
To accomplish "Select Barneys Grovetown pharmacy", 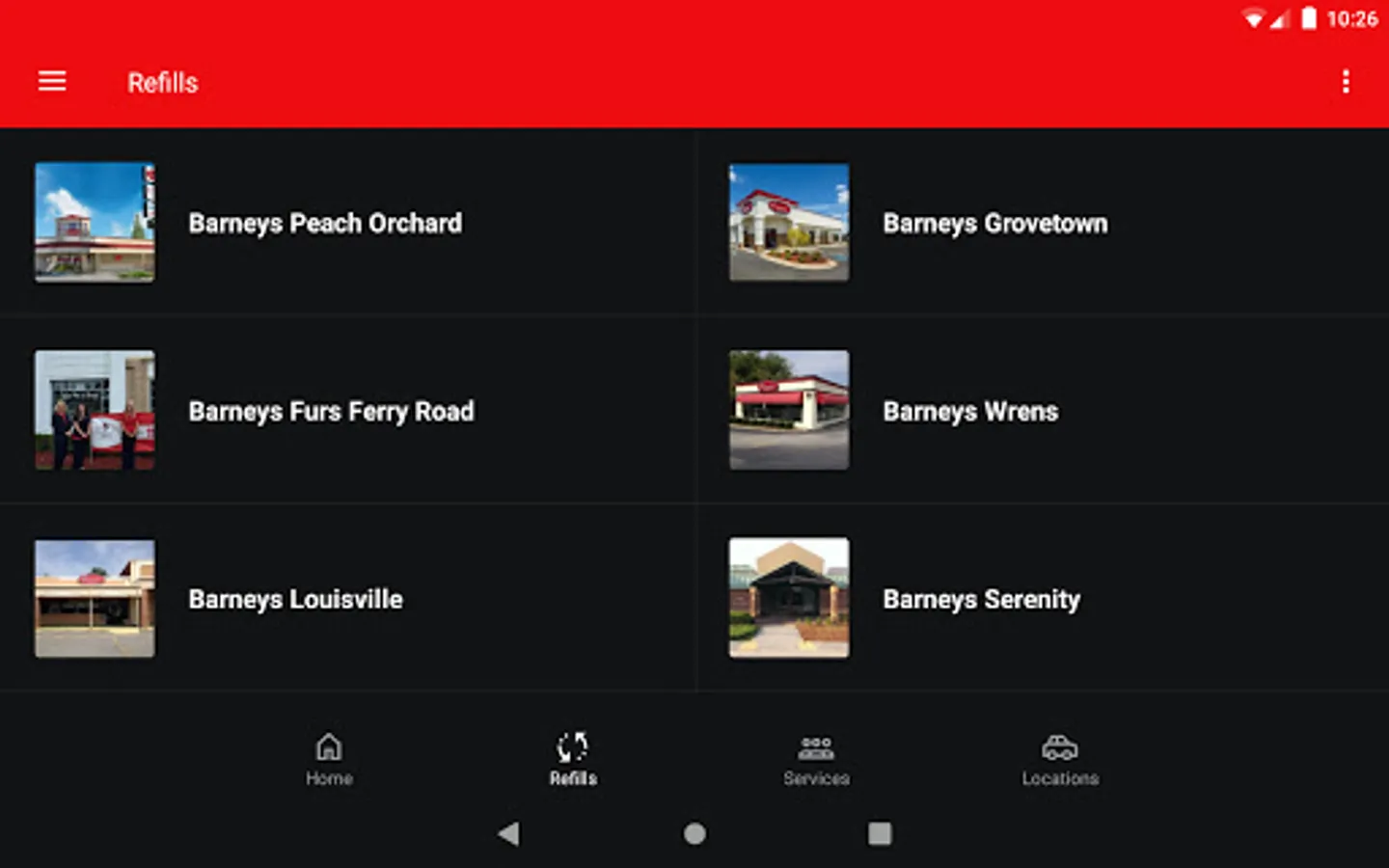I will pos(1043,222).
